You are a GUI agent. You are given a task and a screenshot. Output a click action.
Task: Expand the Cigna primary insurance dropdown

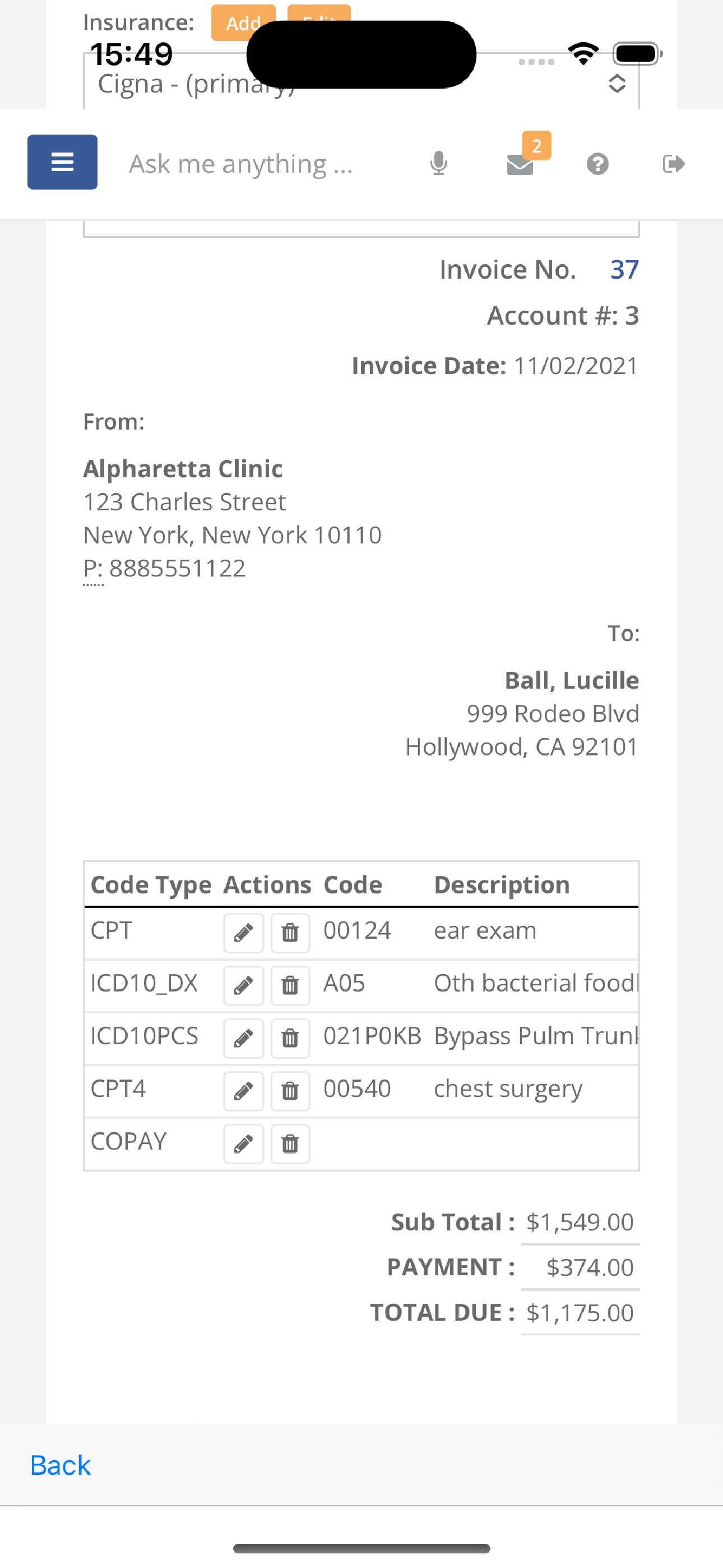361,81
